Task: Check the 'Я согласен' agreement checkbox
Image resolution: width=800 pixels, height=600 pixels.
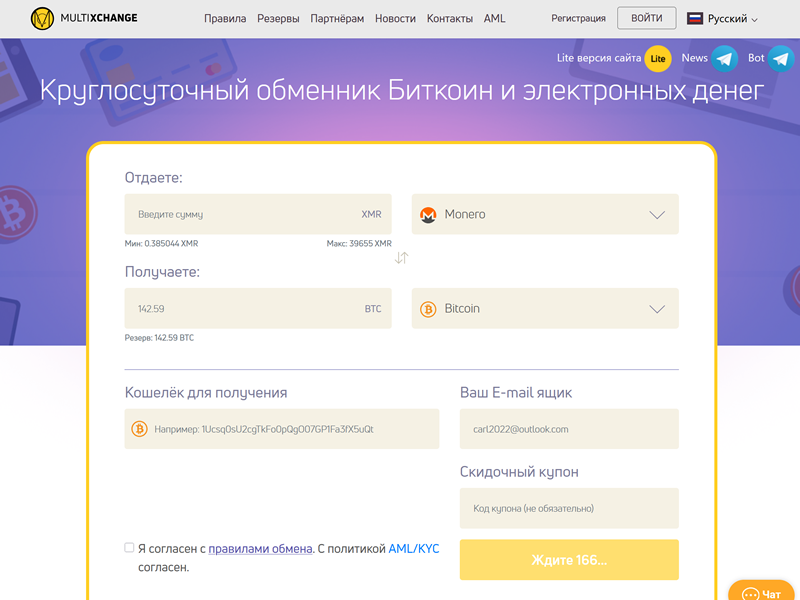Action: click(x=129, y=547)
